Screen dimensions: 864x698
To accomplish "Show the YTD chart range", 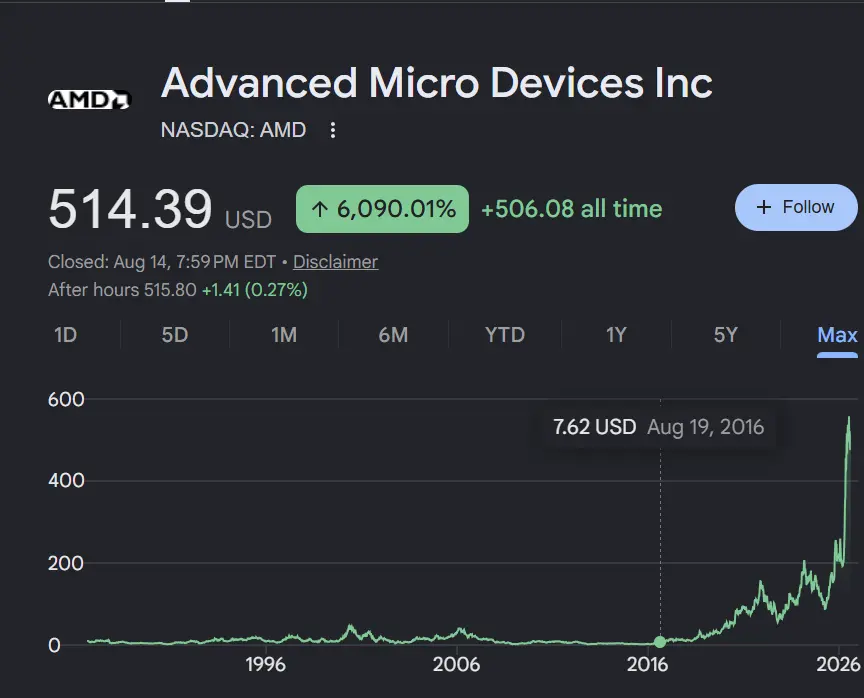I will pos(505,335).
